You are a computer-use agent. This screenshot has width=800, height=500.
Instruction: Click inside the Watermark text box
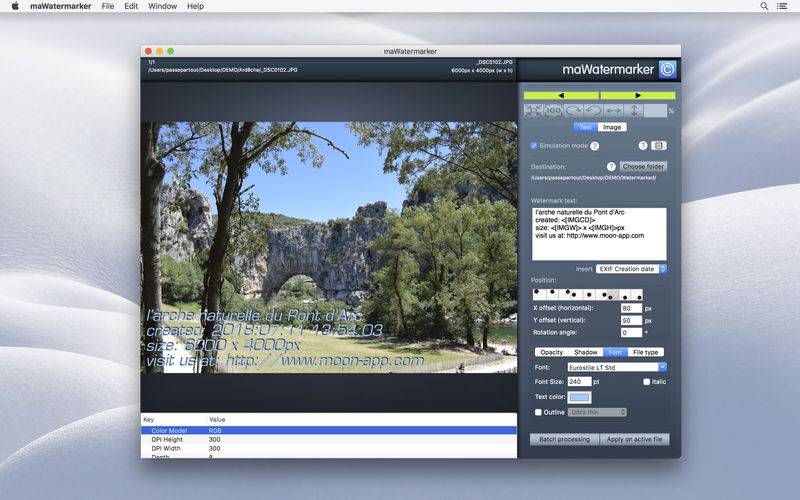pos(599,234)
